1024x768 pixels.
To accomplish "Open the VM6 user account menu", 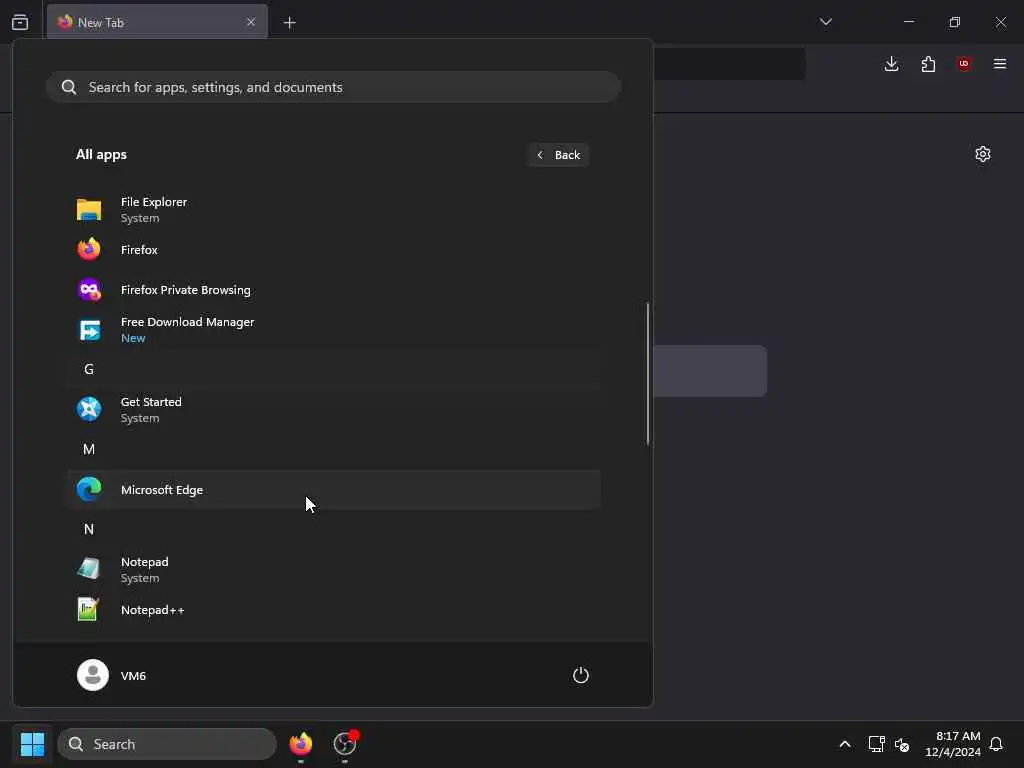I will coord(112,675).
